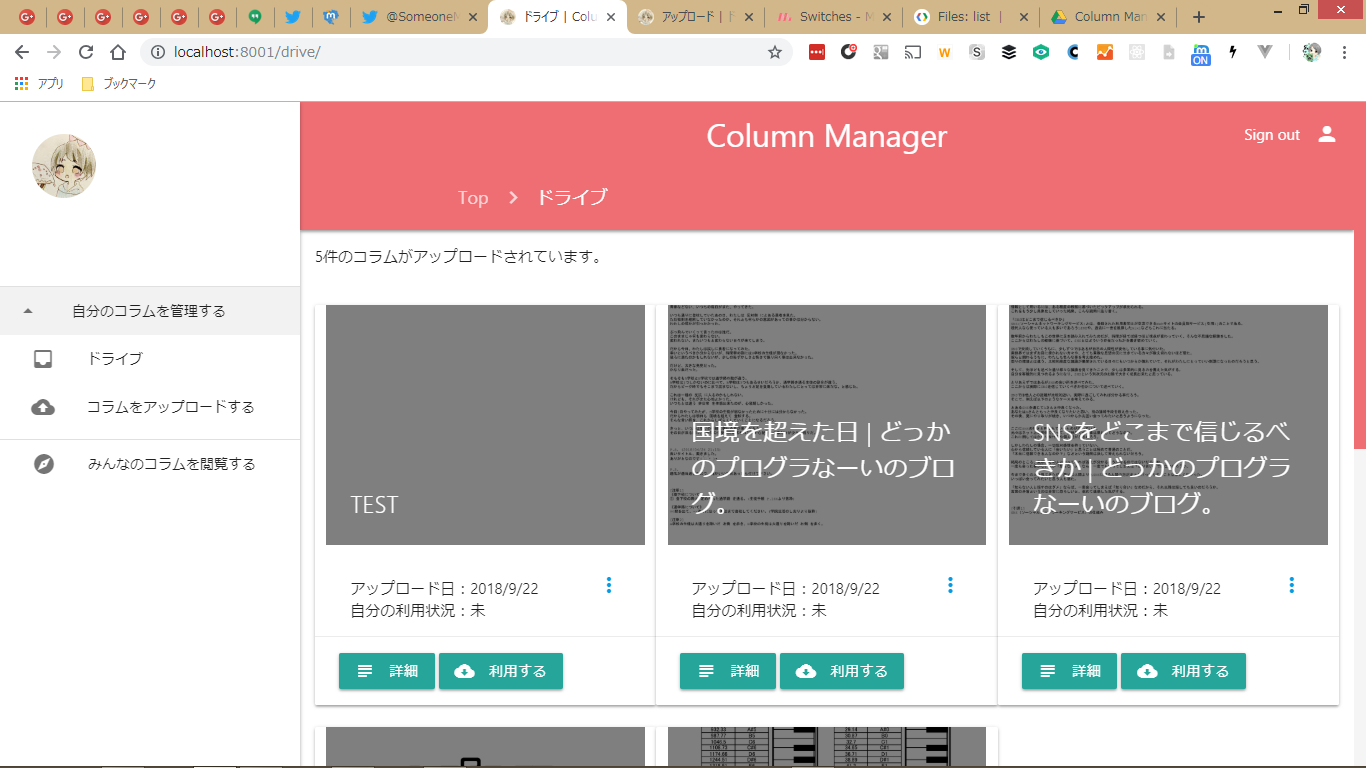Viewport: 1366px width, 768px height.
Task: Open the three-dot menu on TEST card
Action: [x=608, y=585]
